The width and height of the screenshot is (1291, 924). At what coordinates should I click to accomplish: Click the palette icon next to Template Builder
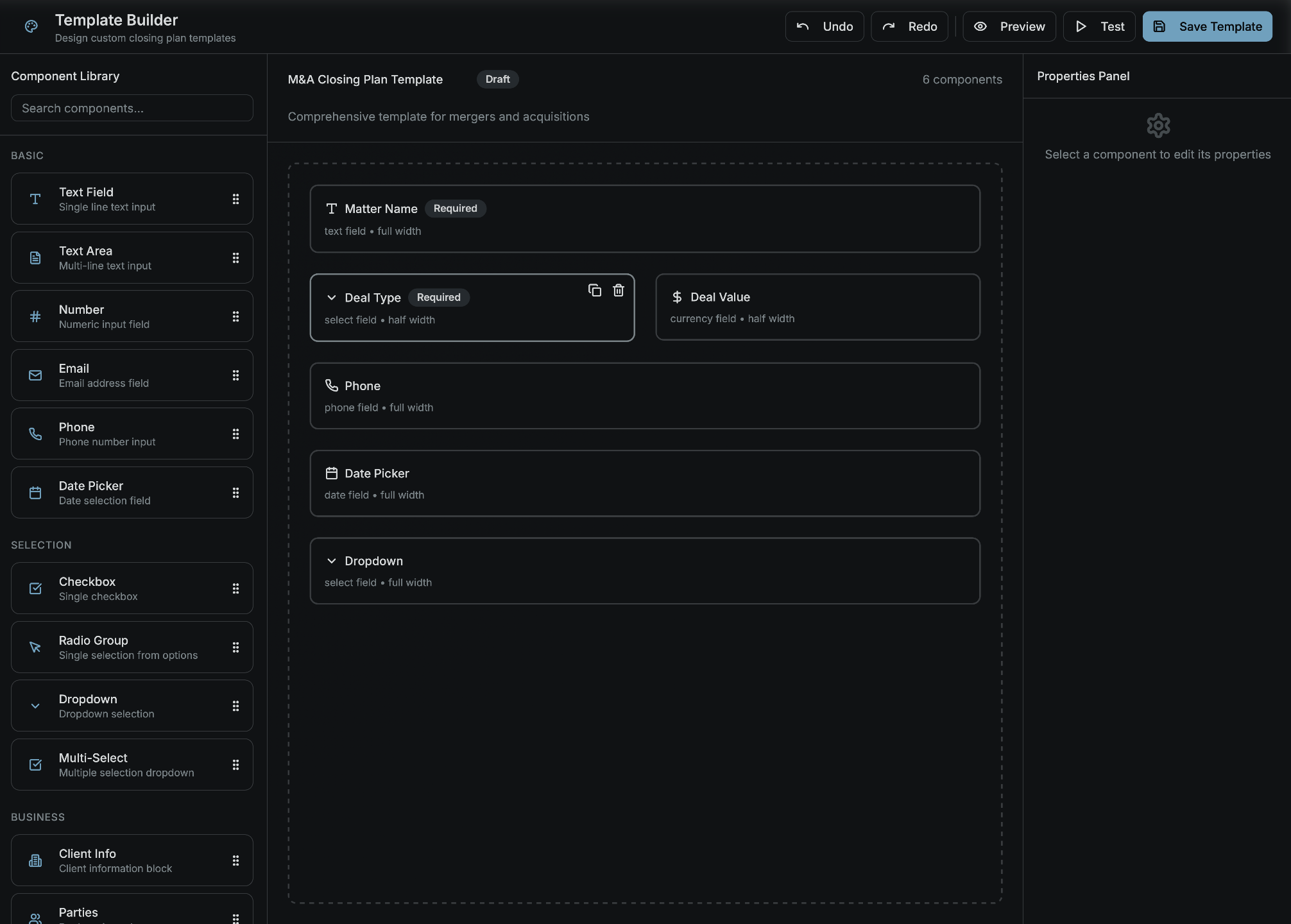(x=31, y=26)
